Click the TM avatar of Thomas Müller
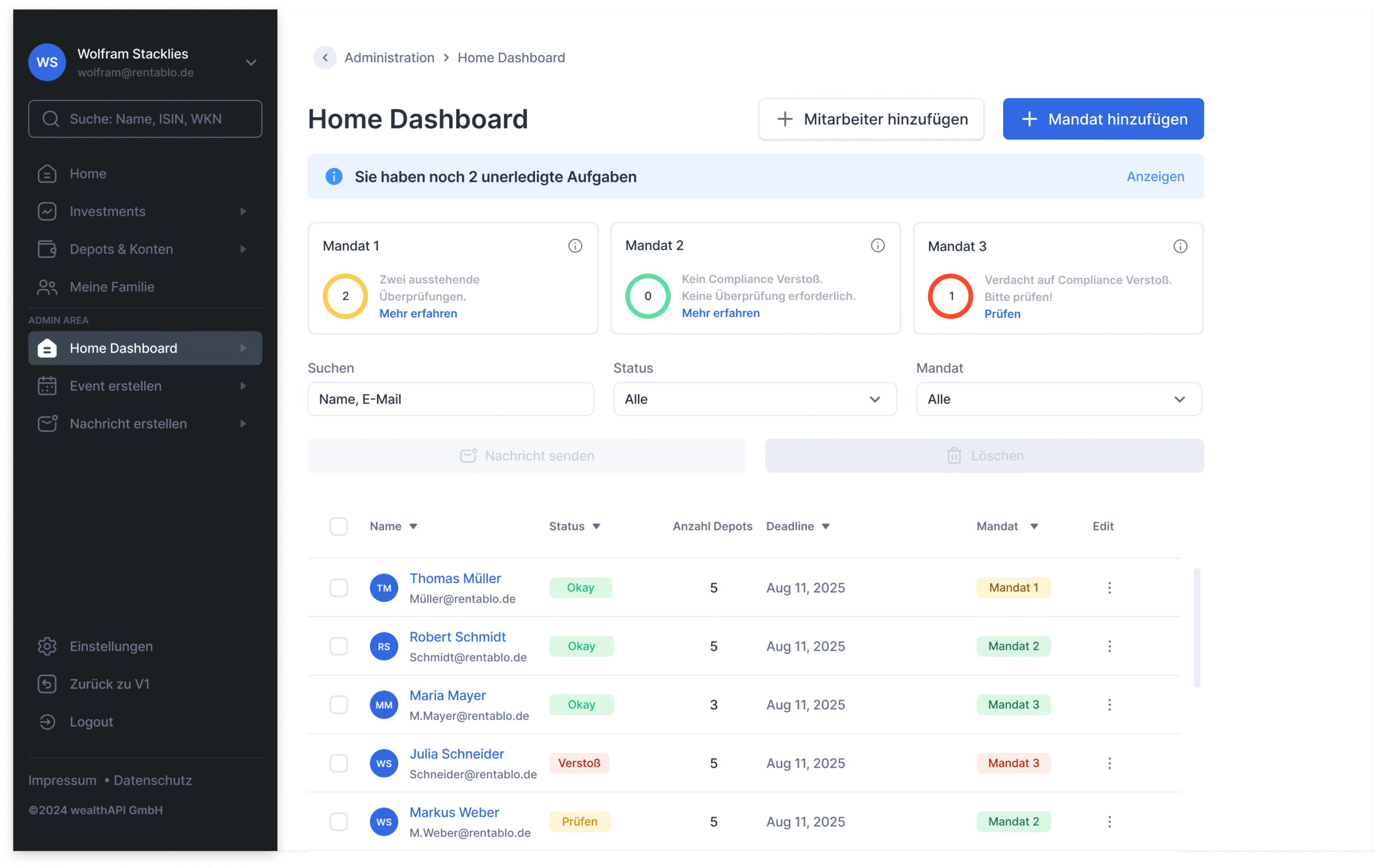This screenshot has height=868, width=1374. (383, 588)
